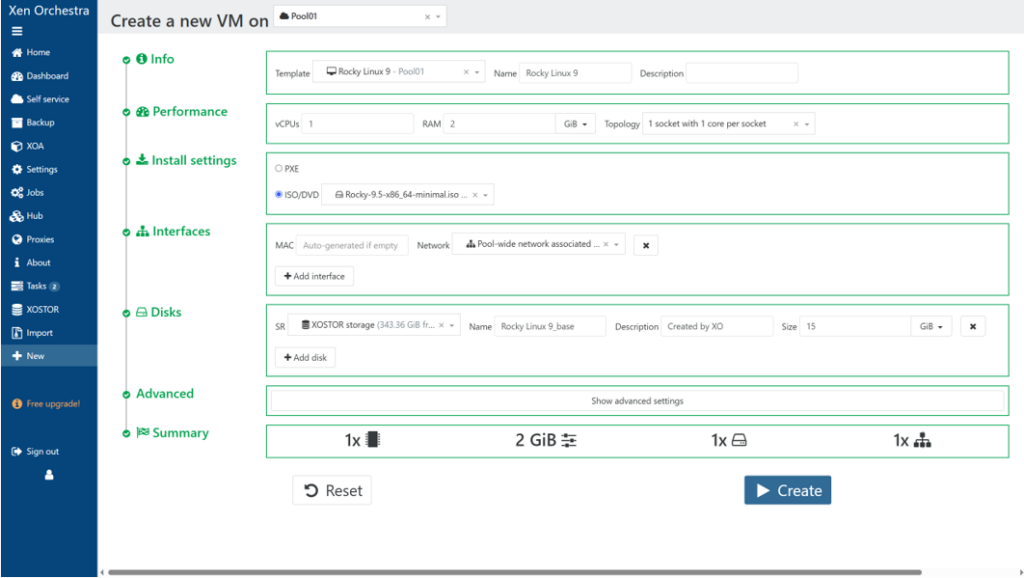Screen dimensions: 1024x578
Task: Clear the selected Rocky Linux 9 template
Action: (x=466, y=73)
